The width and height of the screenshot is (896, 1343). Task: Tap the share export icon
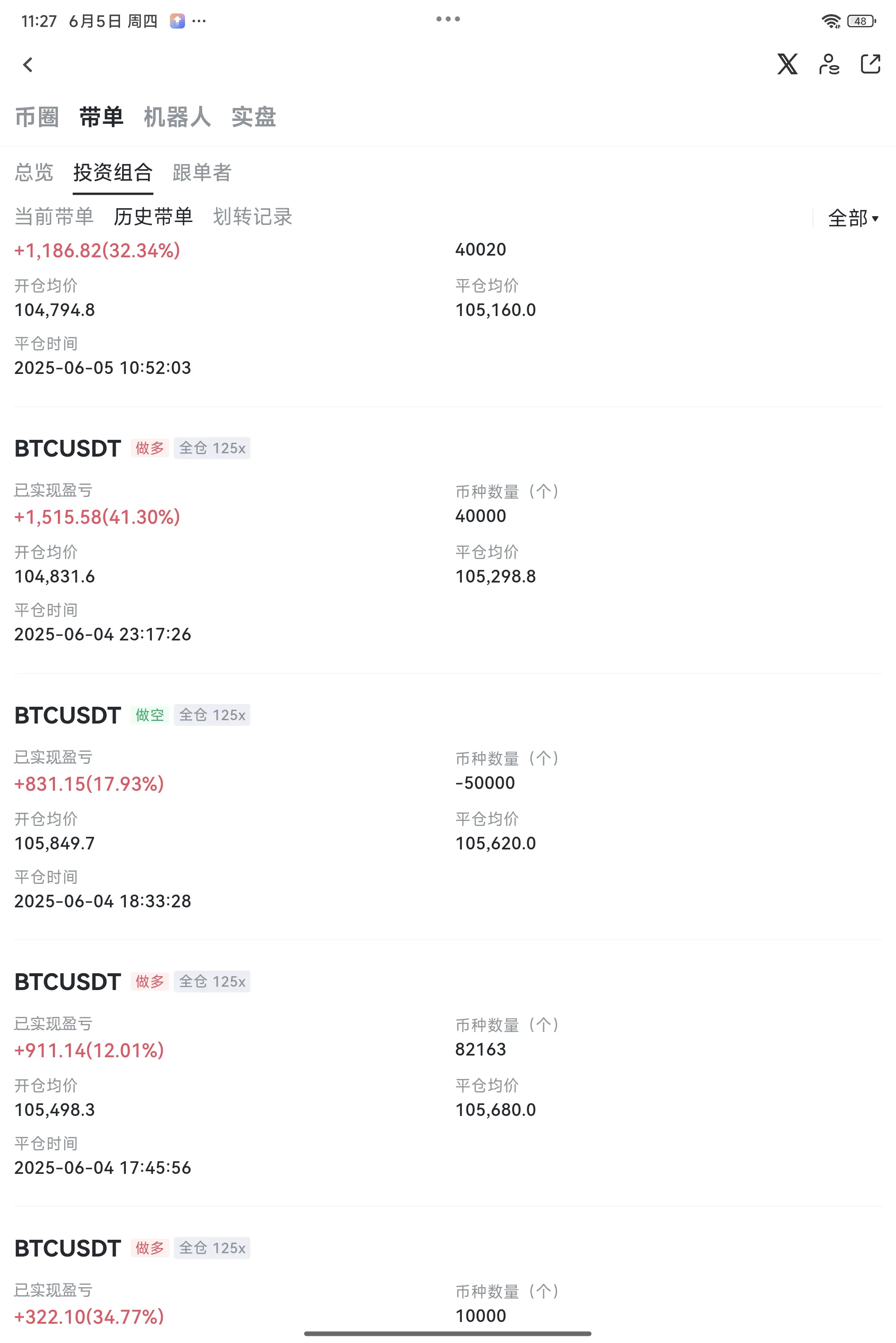tap(870, 64)
